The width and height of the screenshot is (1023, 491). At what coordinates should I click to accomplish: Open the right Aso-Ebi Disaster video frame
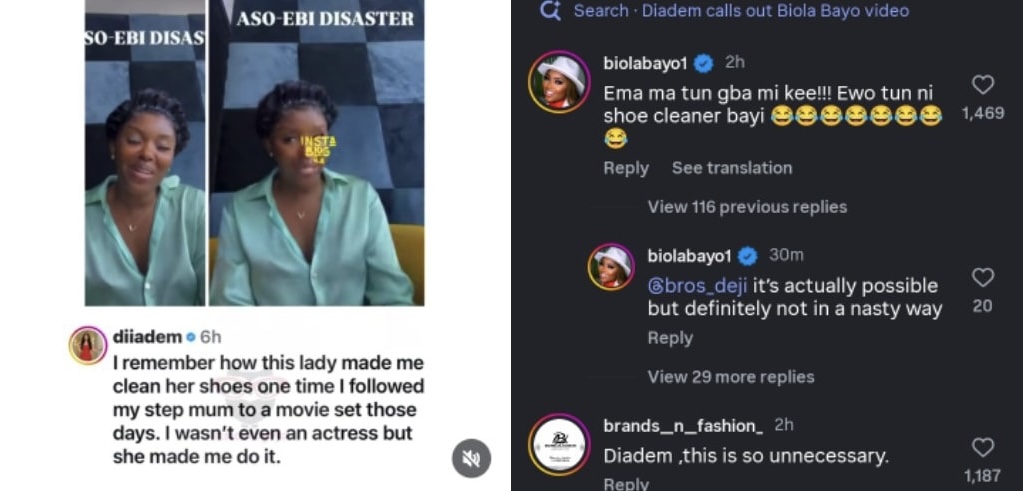click(317, 153)
